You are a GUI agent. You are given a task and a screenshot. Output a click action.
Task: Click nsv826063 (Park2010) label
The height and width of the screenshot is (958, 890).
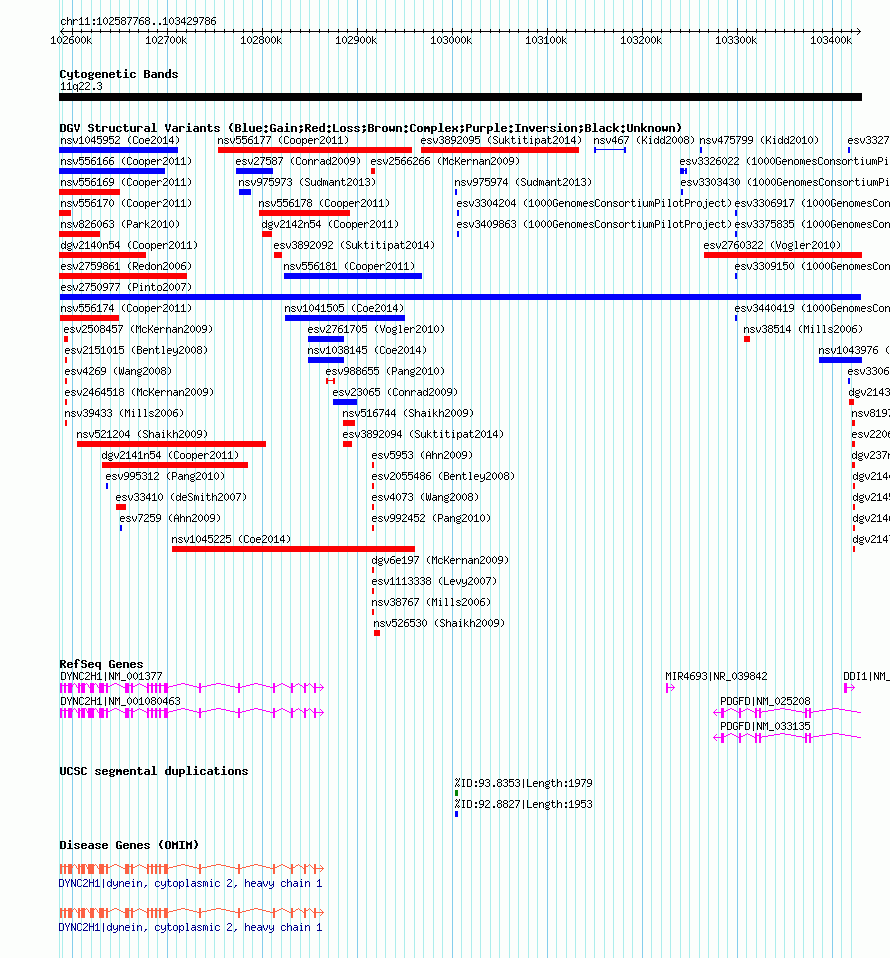click(x=120, y=224)
